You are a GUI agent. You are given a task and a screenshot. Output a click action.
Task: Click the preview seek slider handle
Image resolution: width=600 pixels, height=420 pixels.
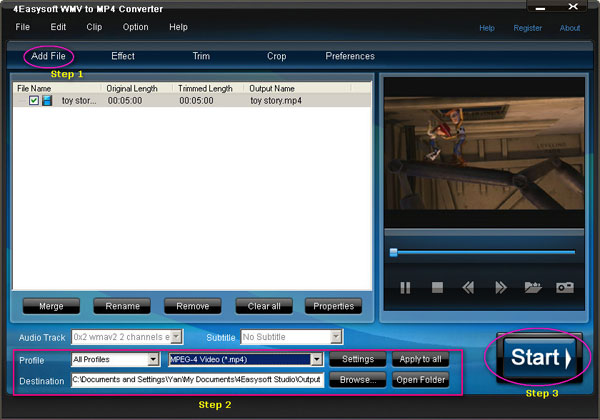tap(393, 252)
